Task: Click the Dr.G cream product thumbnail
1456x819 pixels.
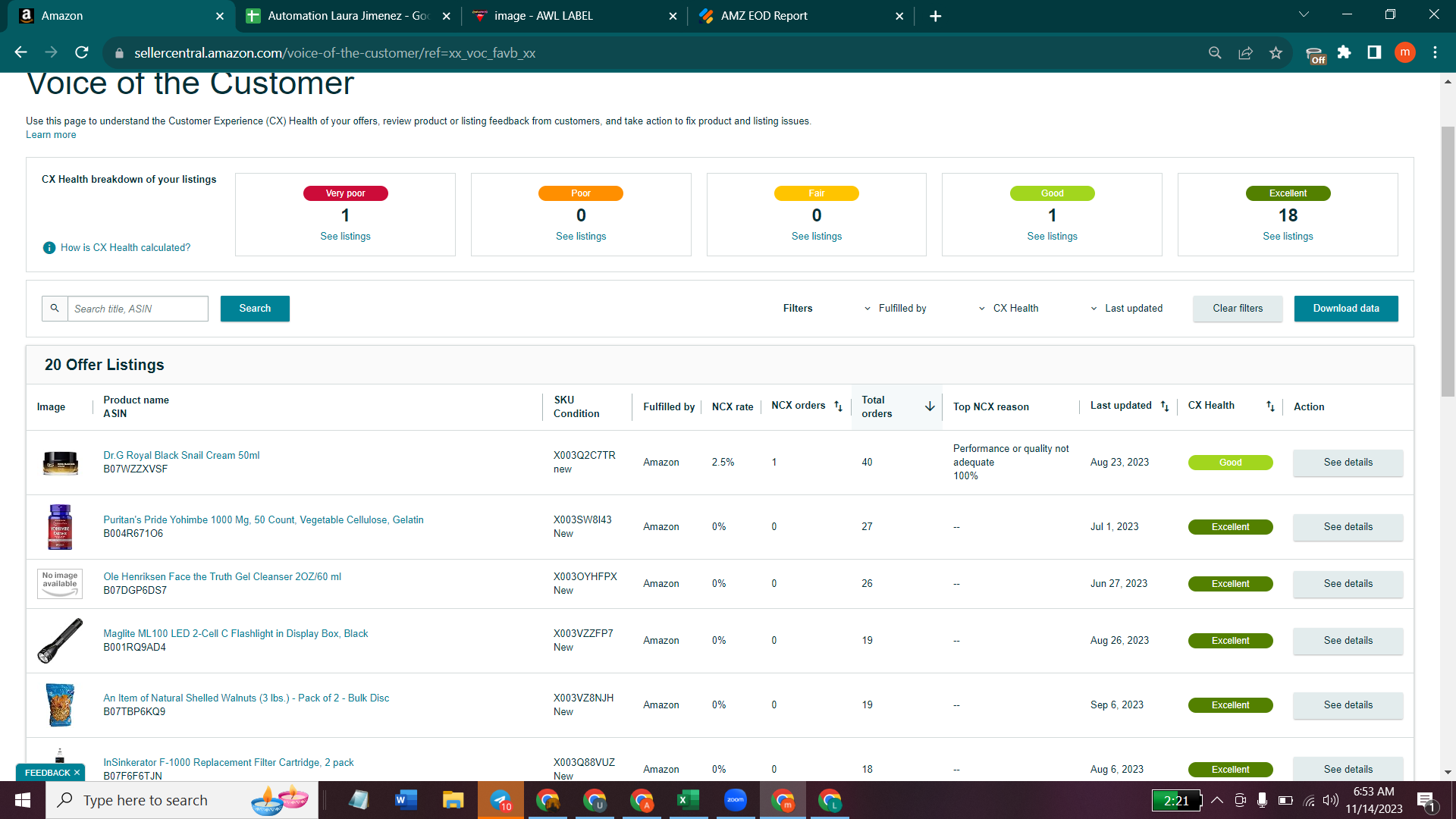Action: pos(60,463)
